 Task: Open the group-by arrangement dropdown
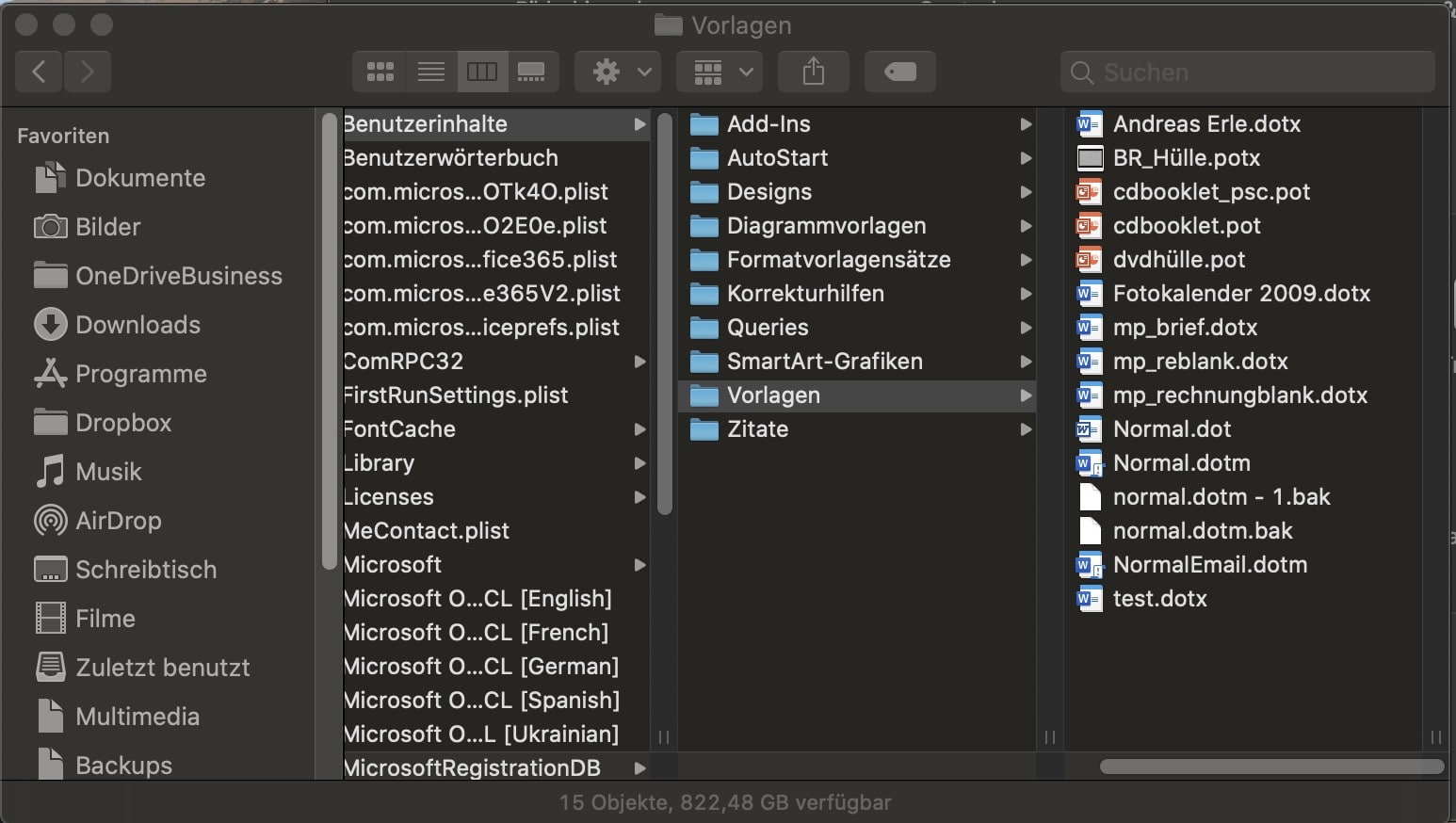pos(722,72)
